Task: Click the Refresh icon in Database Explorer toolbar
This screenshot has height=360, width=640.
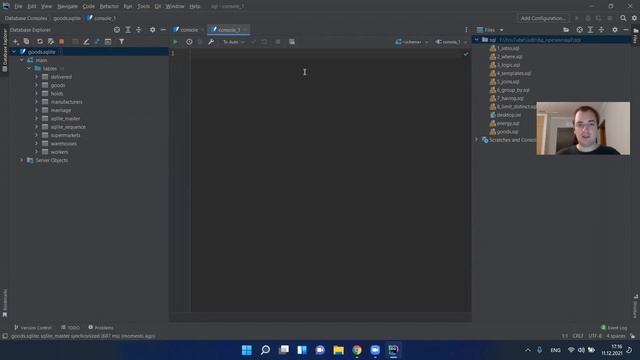Action: [x=40, y=42]
